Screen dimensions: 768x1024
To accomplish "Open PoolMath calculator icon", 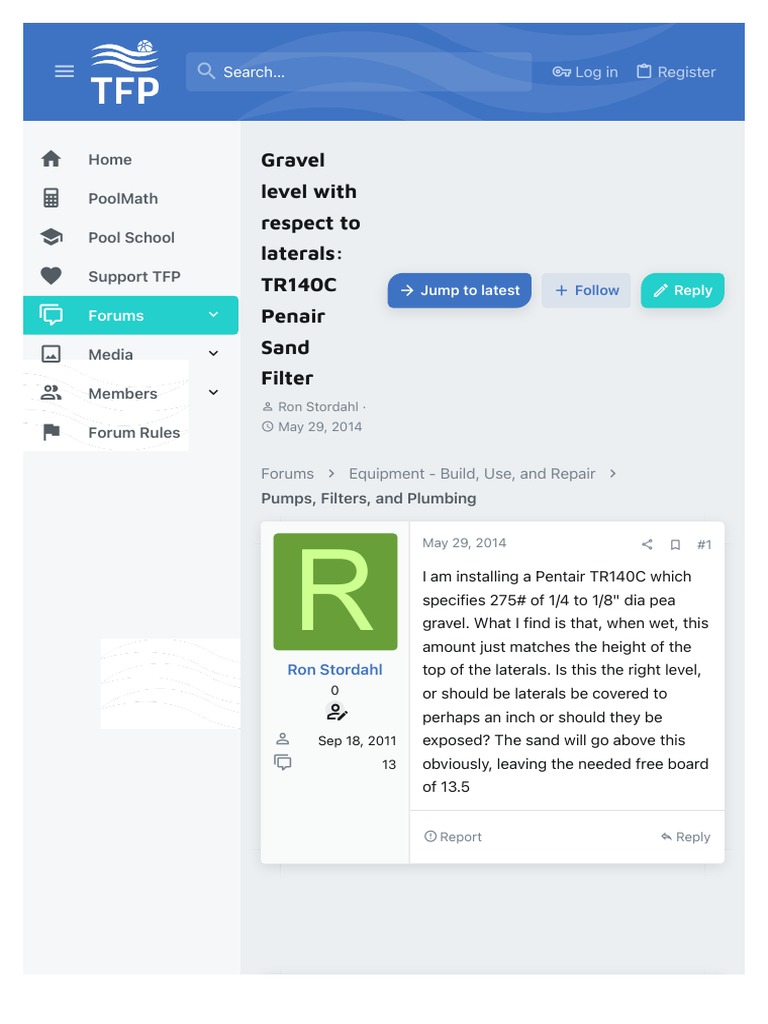I will (x=51, y=198).
